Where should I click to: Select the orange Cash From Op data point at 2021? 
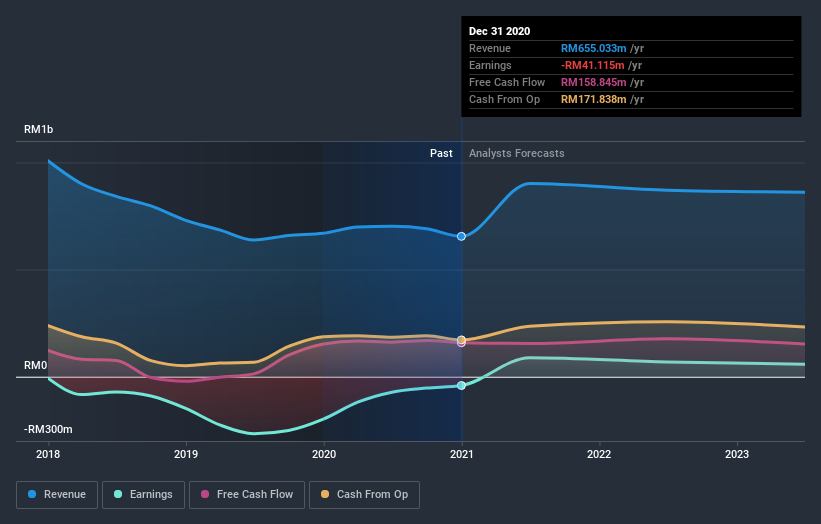pyautogui.click(x=461, y=340)
